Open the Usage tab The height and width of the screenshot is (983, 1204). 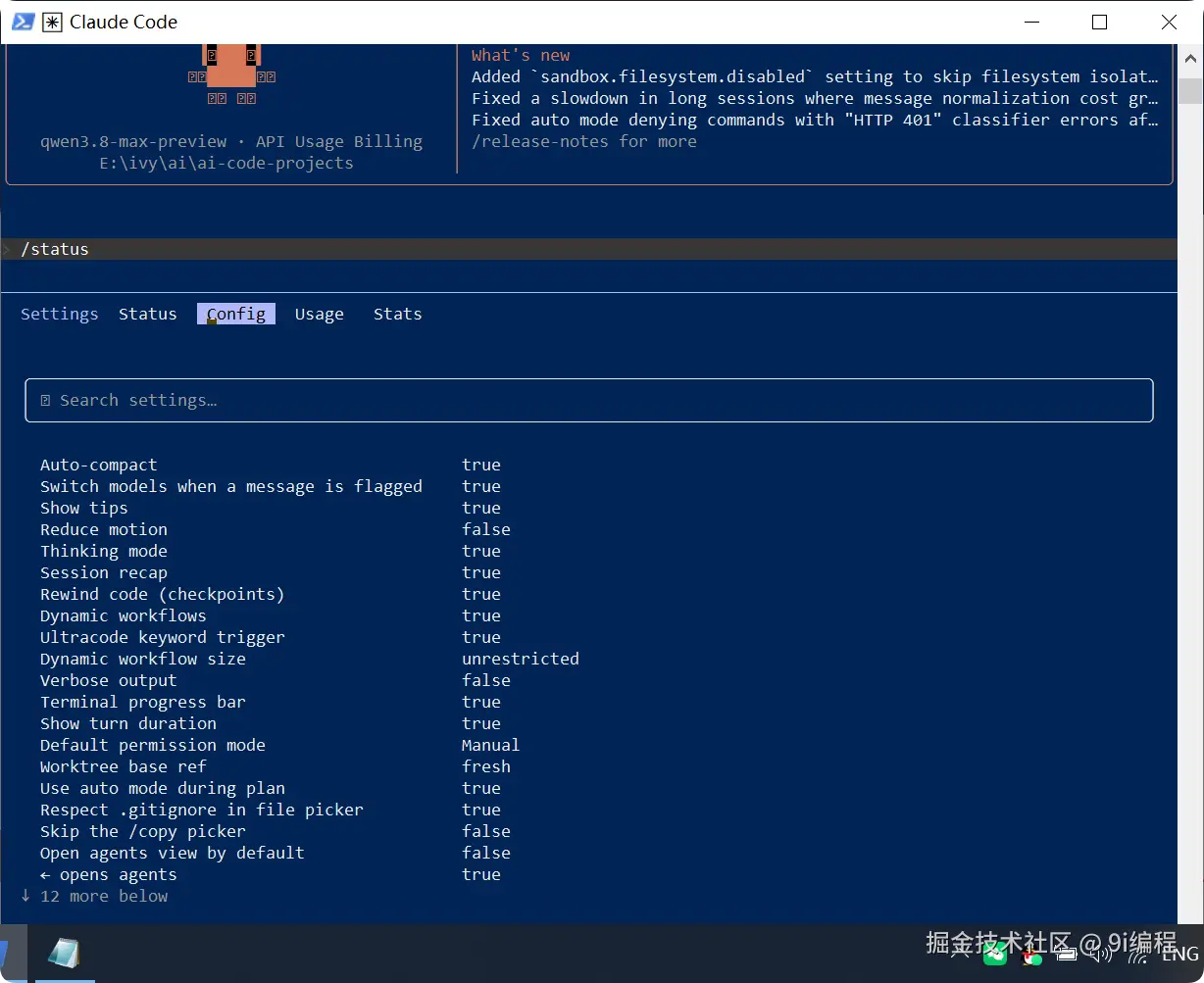pyautogui.click(x=320, y=314)
